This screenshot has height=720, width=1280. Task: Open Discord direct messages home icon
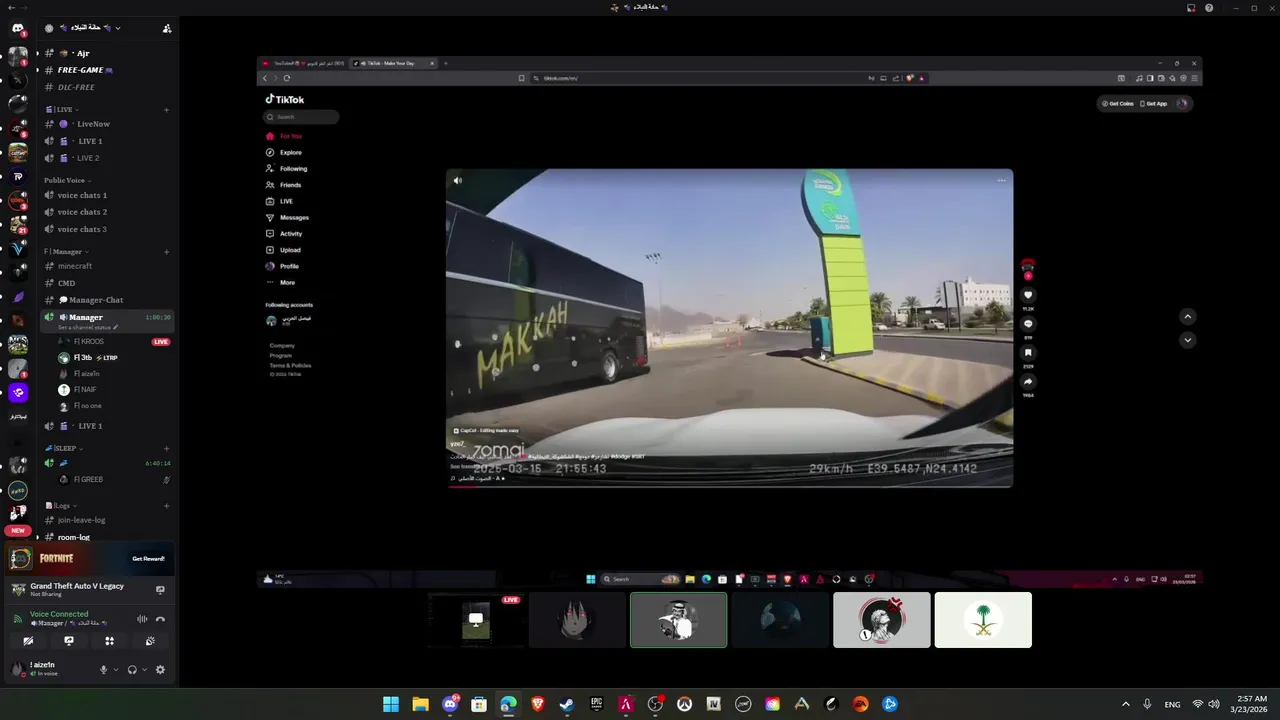(x=17, y=28)
